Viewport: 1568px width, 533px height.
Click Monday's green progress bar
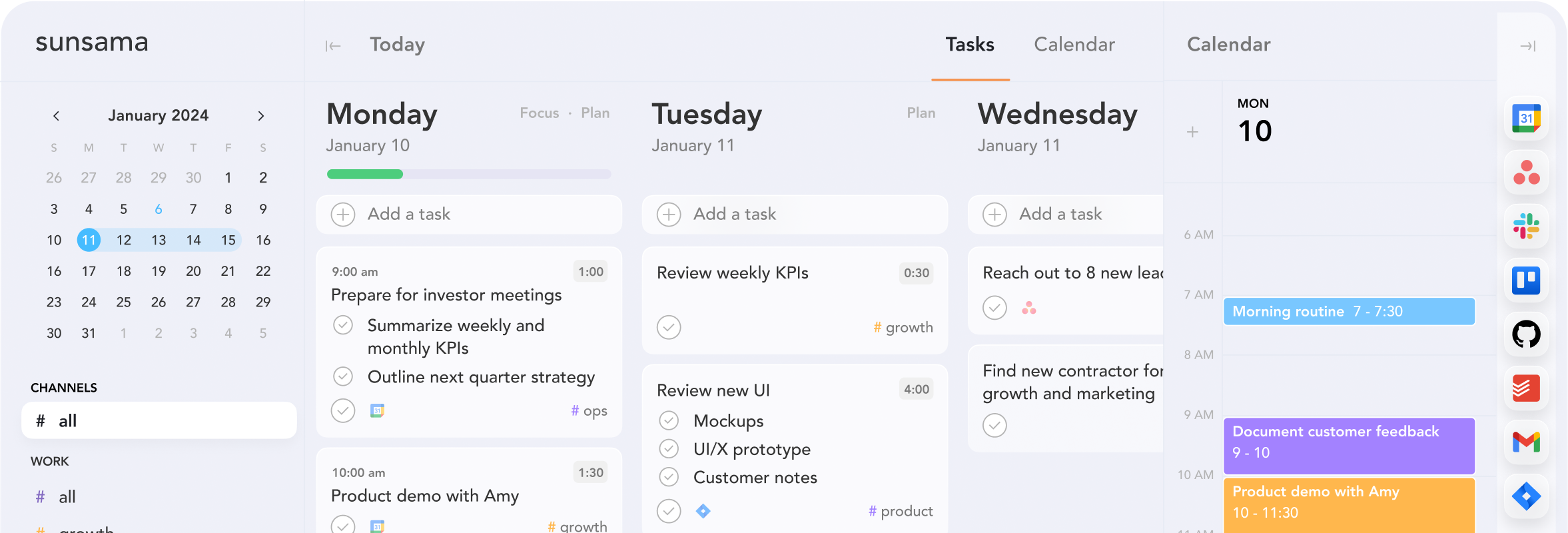tap(365, 175)
